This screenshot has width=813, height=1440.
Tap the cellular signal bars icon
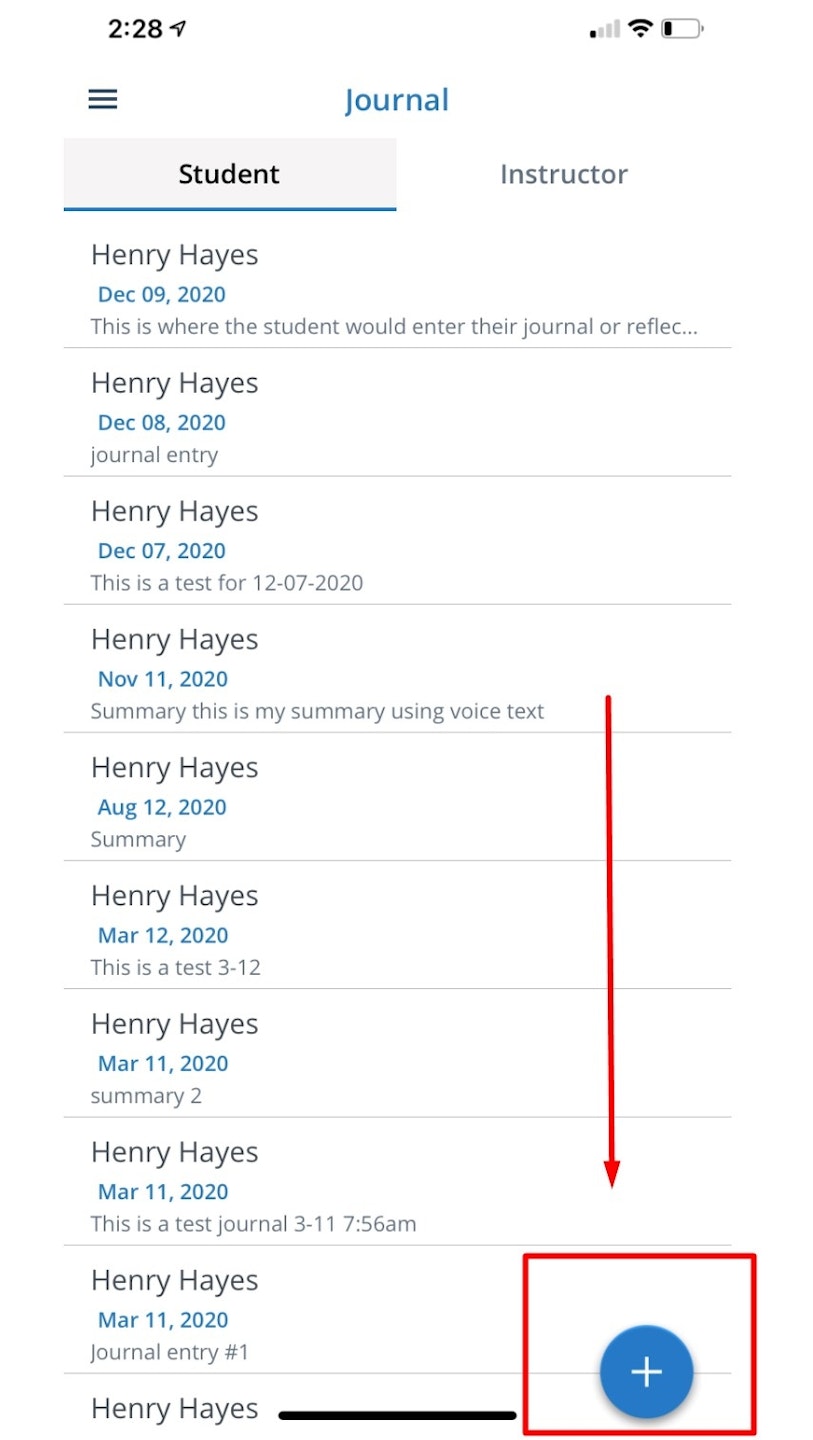pyautogui.click(x=605, y=30)
